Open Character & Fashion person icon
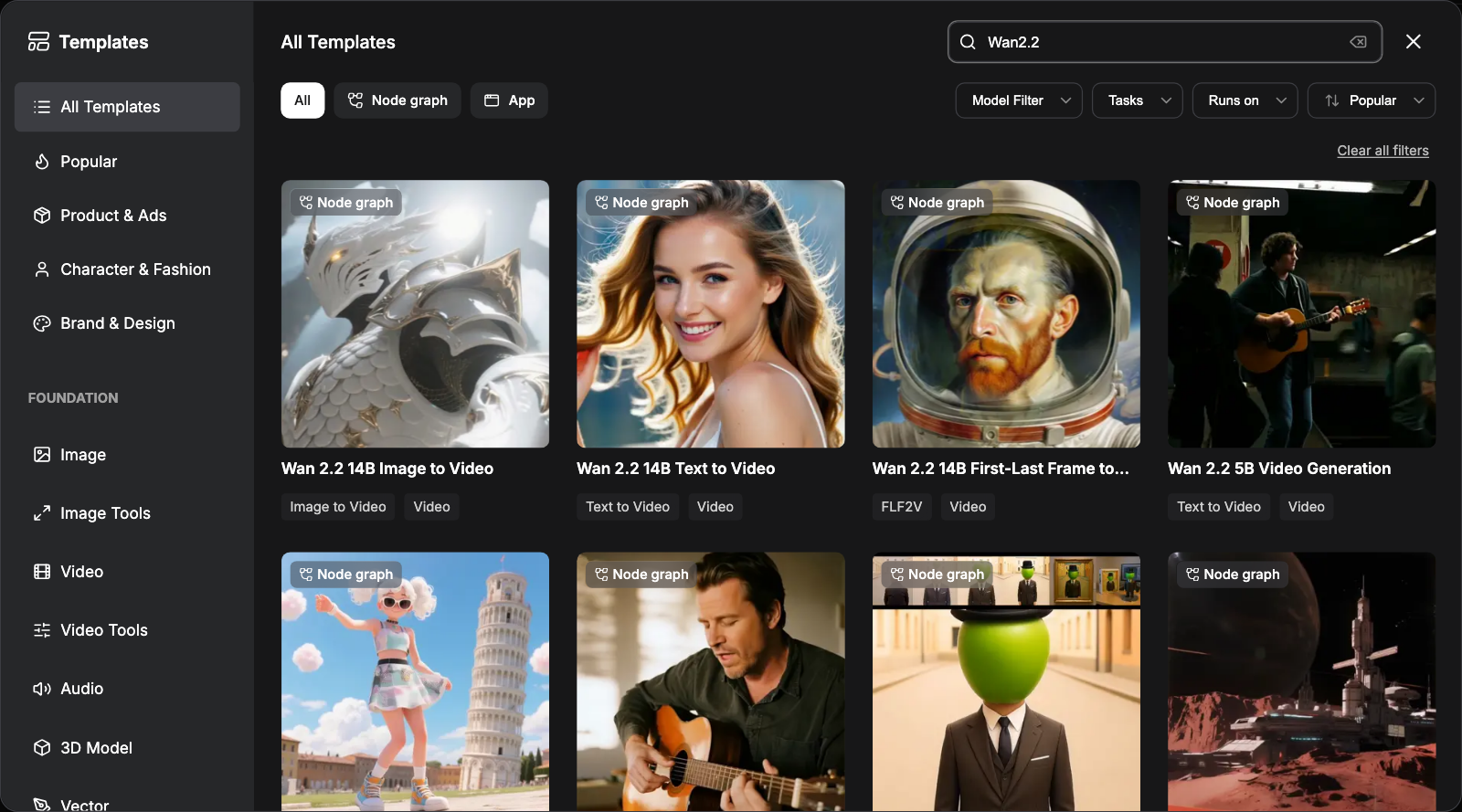The width and height of the screenshot is (1462, 812). (41, 269)
